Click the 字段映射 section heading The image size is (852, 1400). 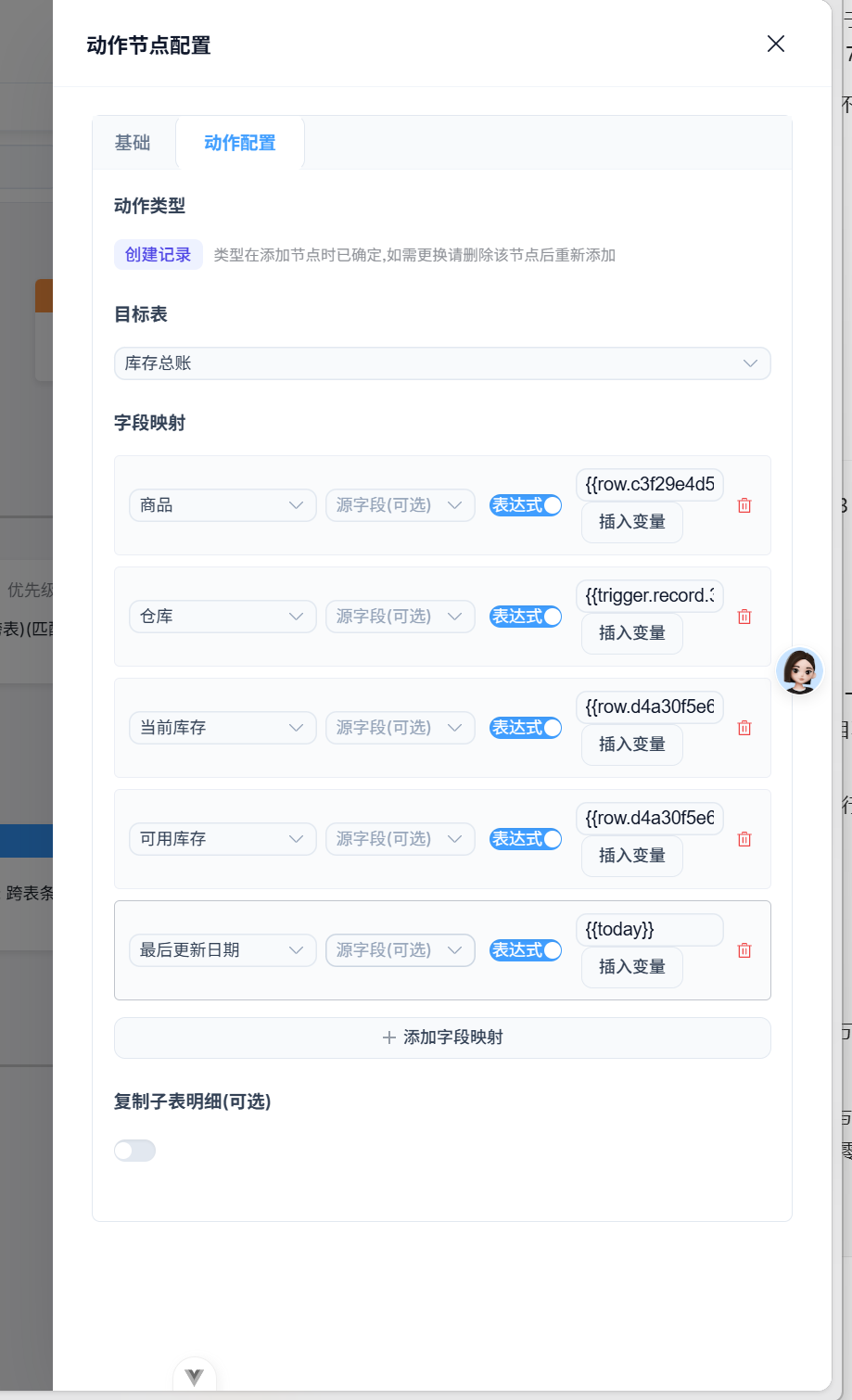[150, 423]
